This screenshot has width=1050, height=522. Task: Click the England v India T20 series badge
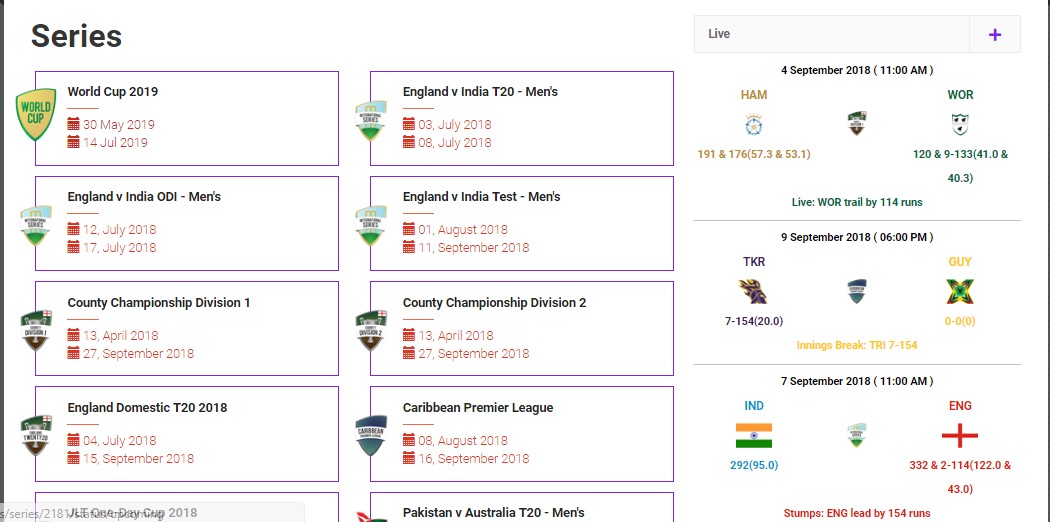(x=371, y=119)
